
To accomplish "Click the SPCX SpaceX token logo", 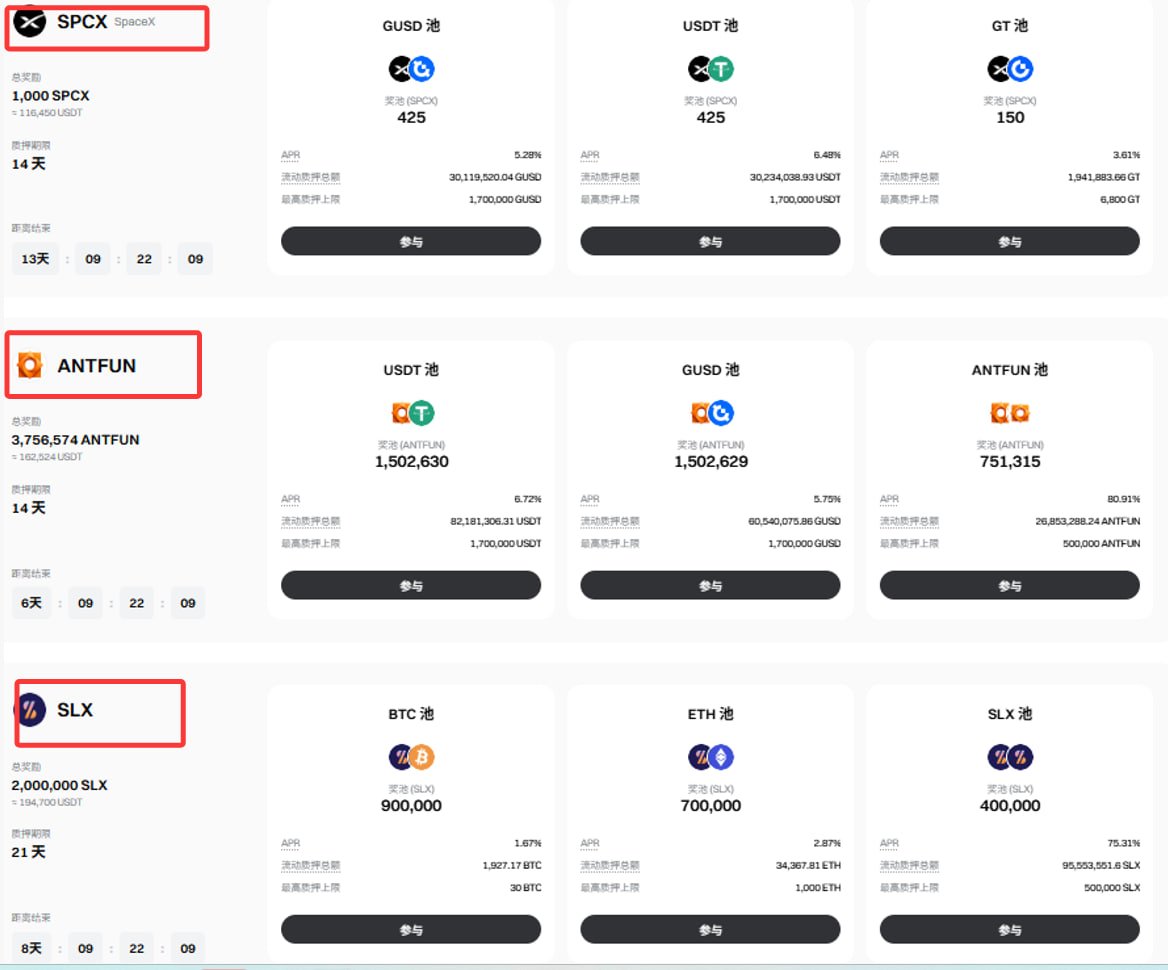I will pos(30,21).
